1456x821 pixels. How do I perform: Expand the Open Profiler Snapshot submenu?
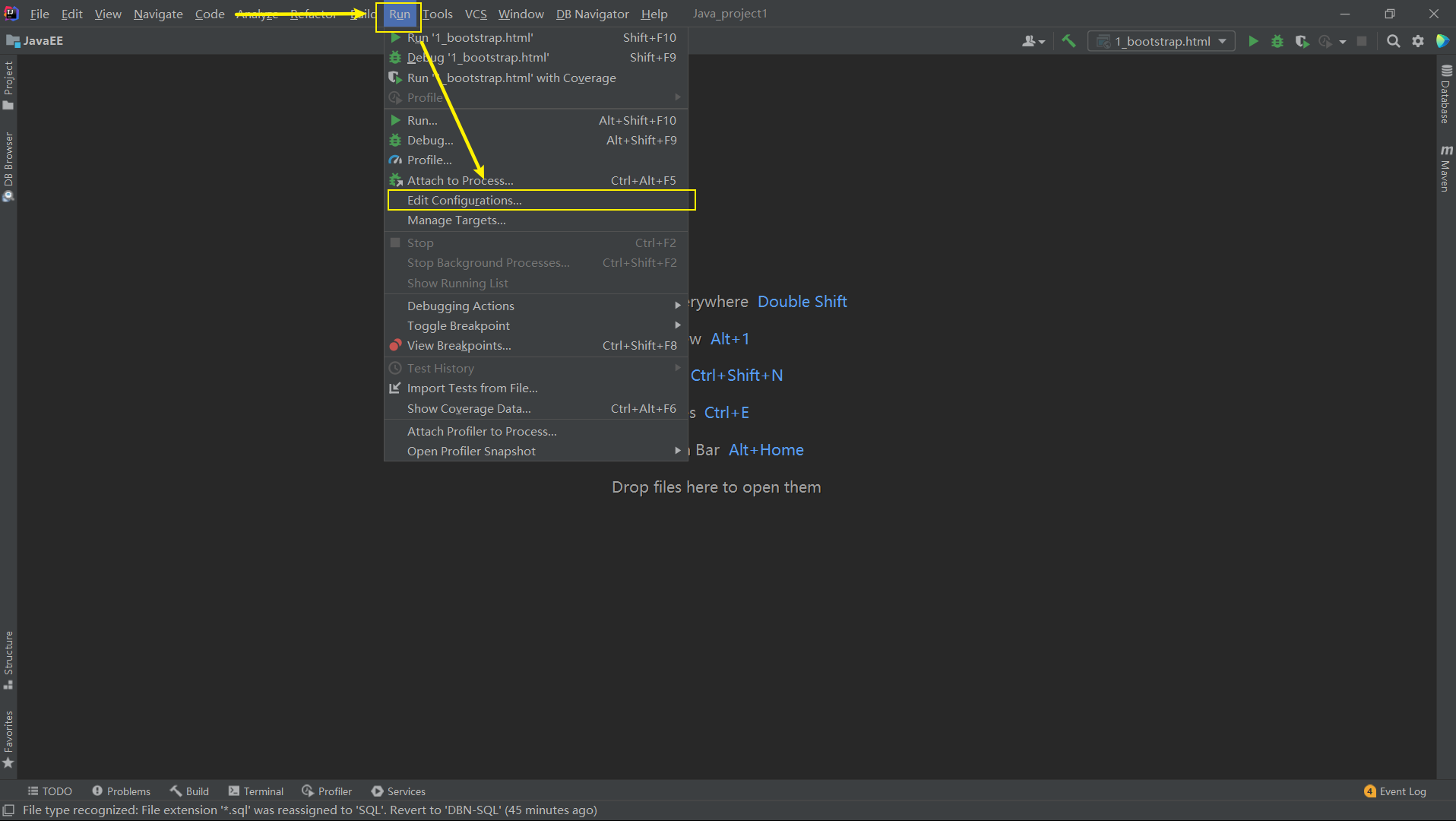[536, 451]
